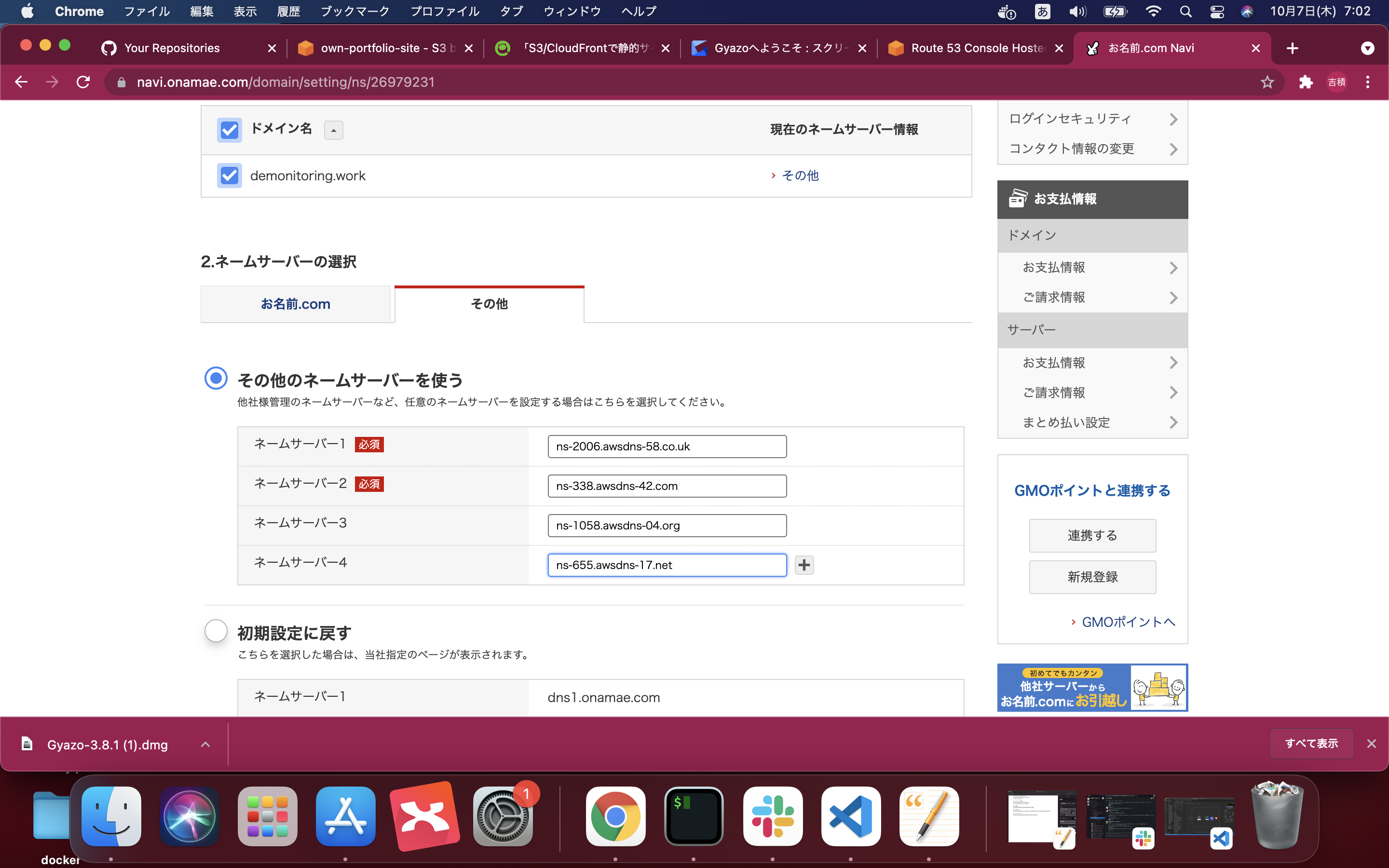The image size is (1389, 868).
Task: Uncheck the demonitoring.work domain checkbox
Action: [x=229, y=175]
